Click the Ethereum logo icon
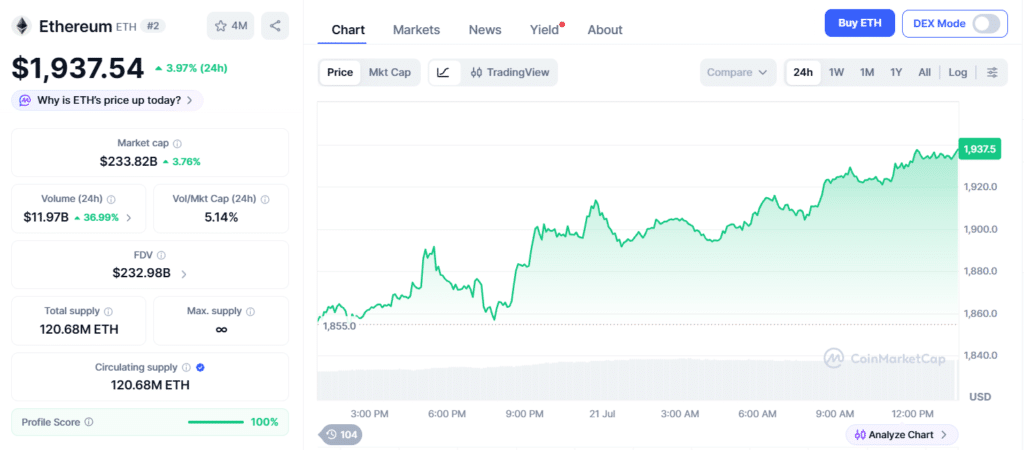Screen dimensions: 1024x450 click(x=22, y=26)
